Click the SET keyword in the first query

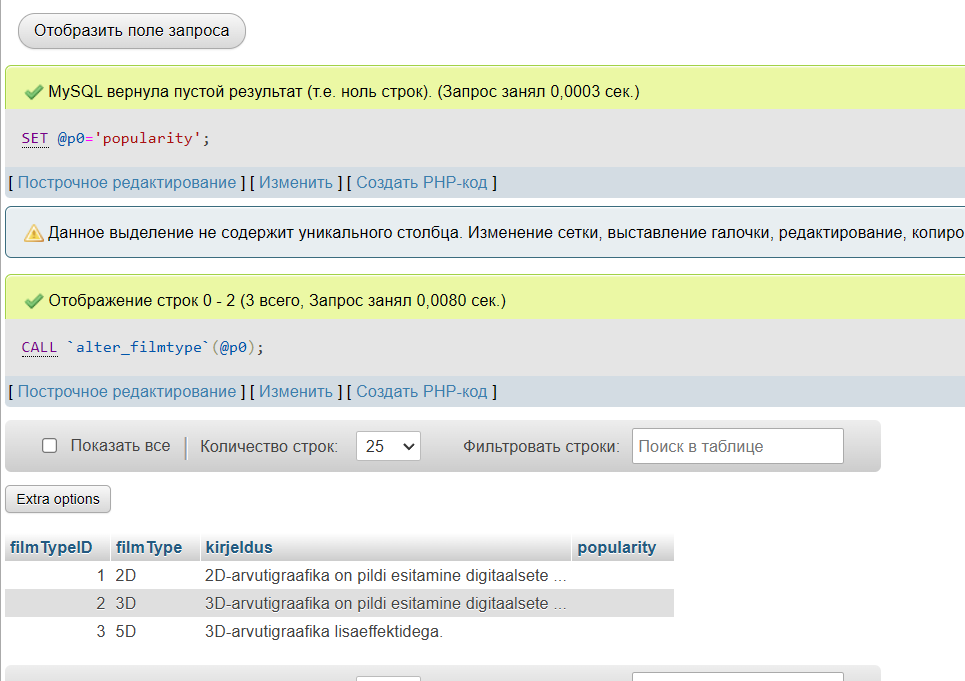click(34, 138)
